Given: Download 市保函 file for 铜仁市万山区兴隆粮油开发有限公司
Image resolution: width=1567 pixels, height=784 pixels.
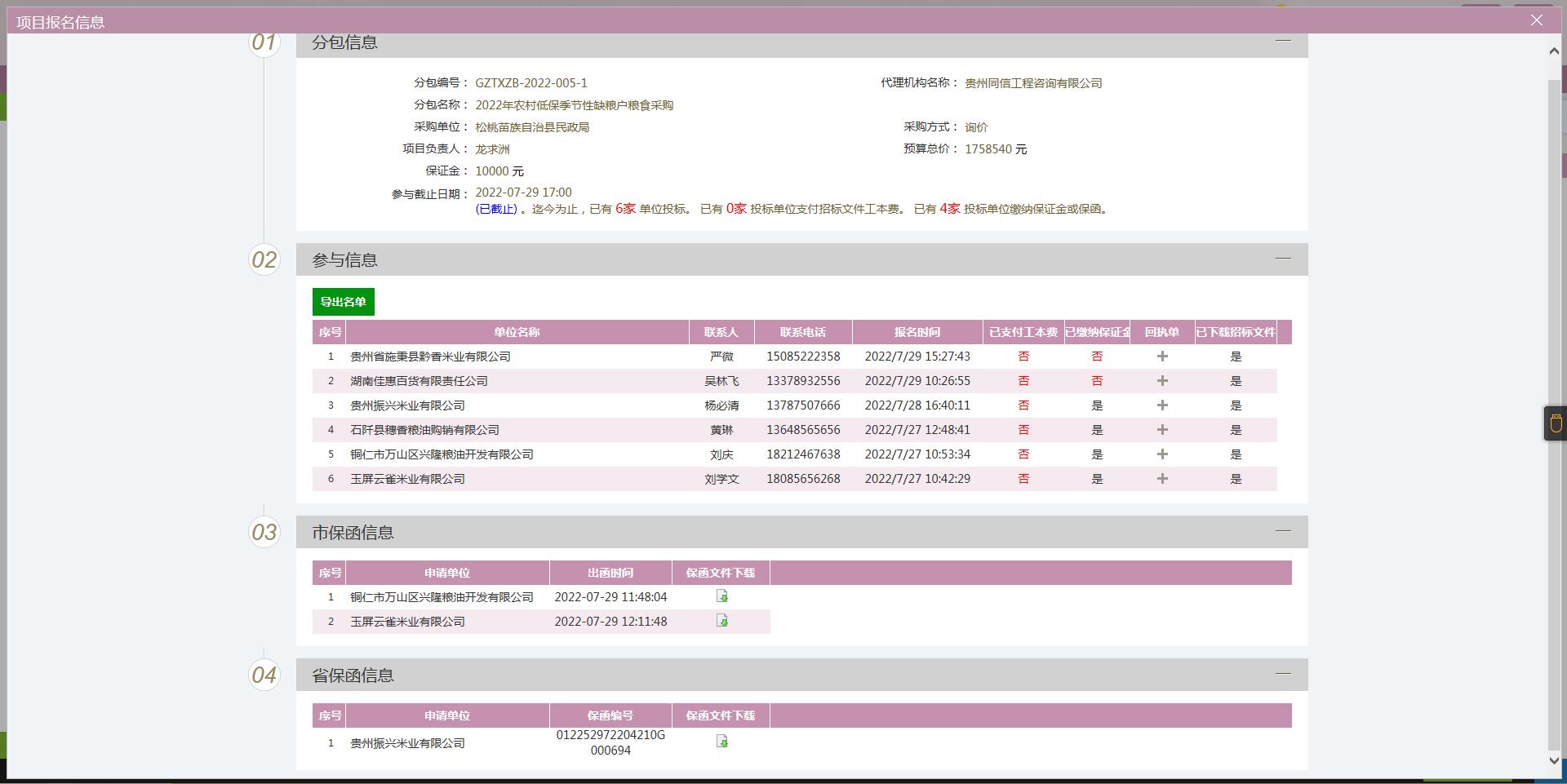Looking at the screenshot, I should tap(721, 596).
